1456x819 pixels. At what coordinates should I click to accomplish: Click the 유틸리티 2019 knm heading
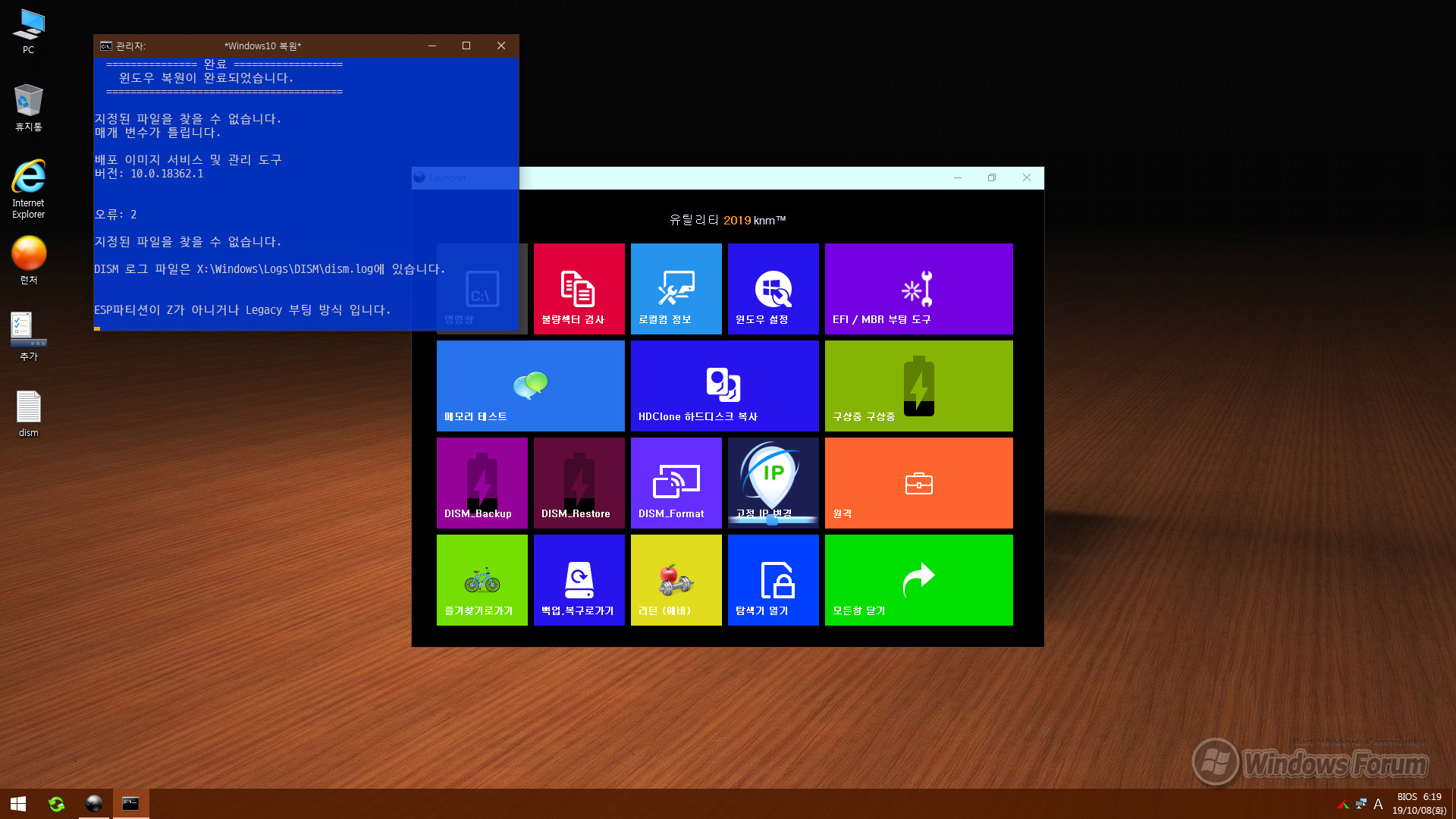(x=727, y=220)
